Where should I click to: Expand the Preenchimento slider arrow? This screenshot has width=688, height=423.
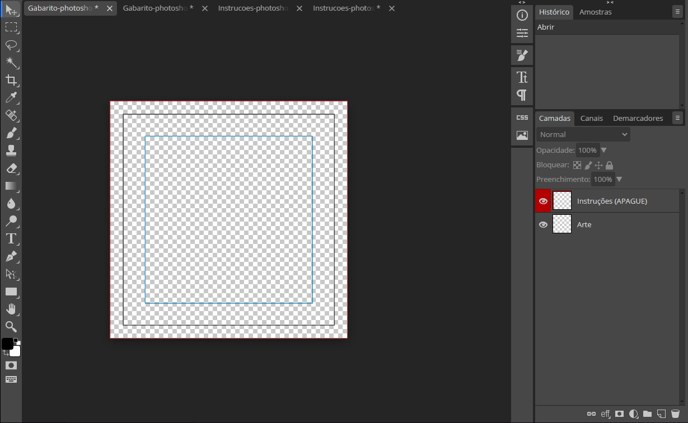619,180
